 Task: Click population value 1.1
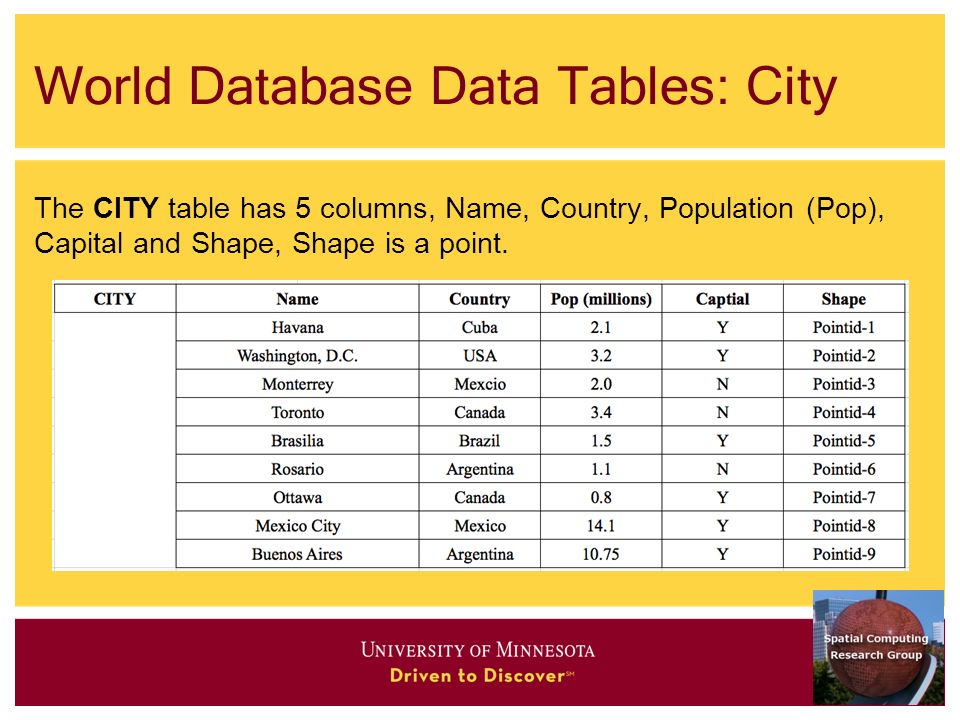pyautogui.click(x=601, y=469)
